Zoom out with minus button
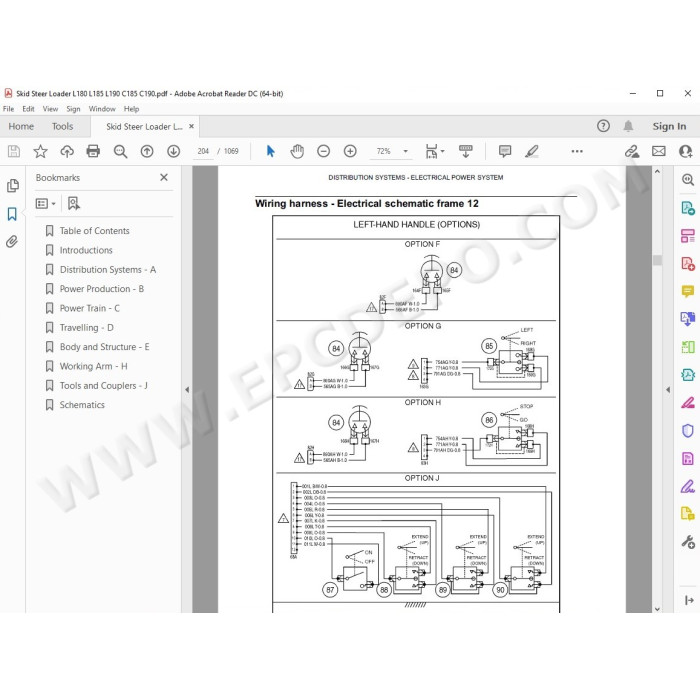700x700 pixels. (x=323, y=151)
